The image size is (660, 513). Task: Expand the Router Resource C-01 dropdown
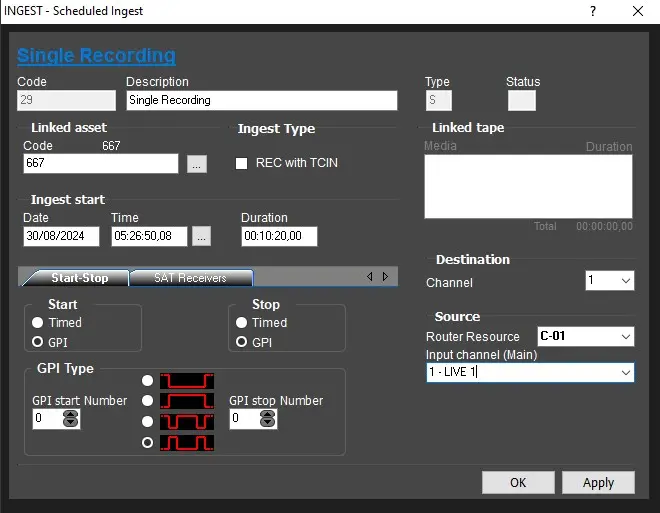click(586, 336)
